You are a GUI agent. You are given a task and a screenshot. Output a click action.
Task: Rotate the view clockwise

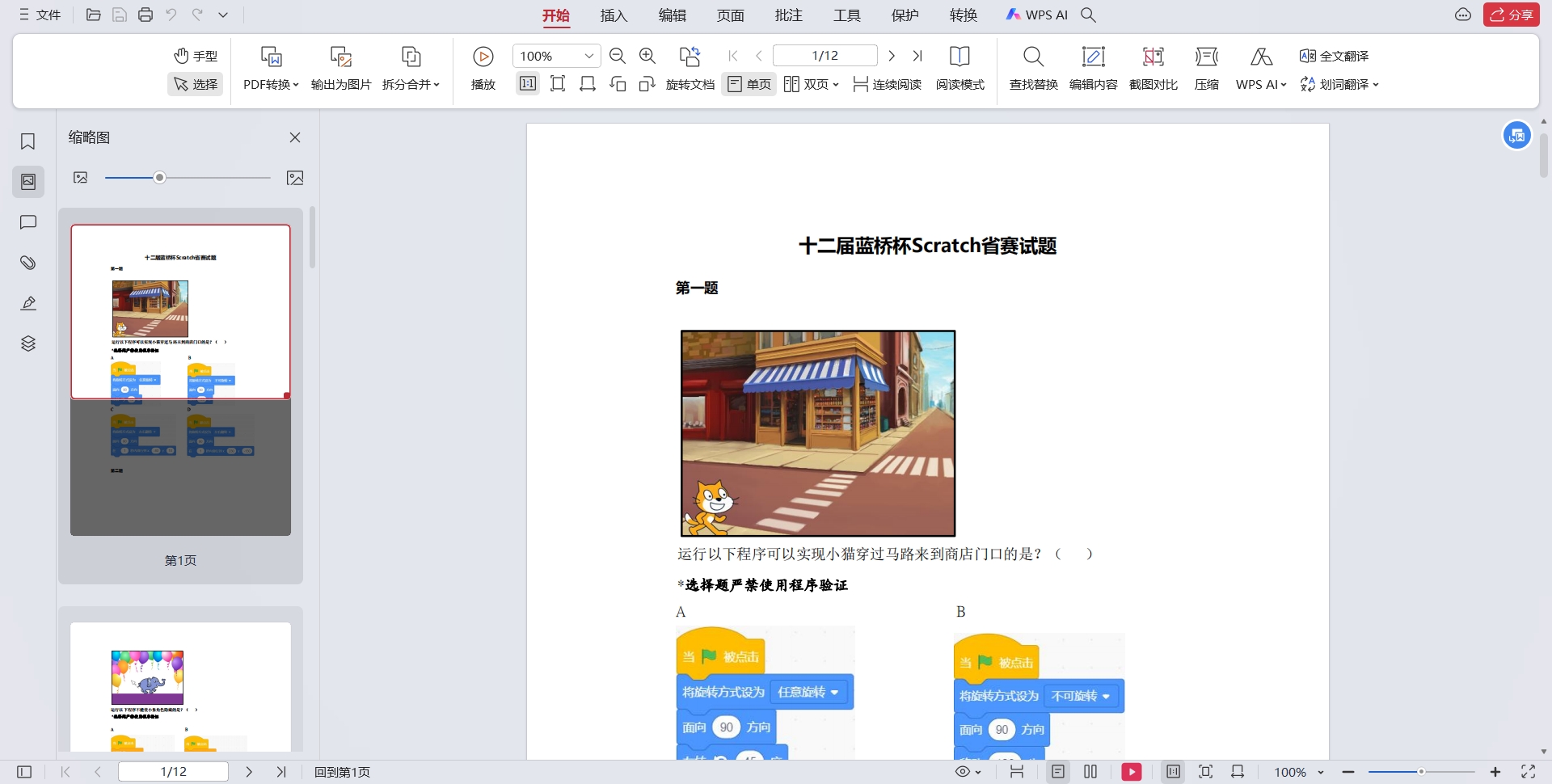pos(647,84)
